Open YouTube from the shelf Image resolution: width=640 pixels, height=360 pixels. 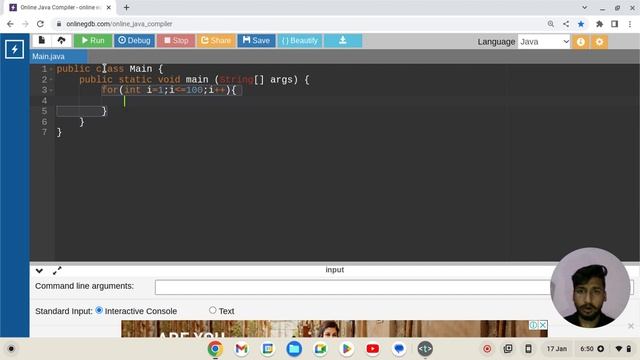pyautogui.click(x=373, y=349)
